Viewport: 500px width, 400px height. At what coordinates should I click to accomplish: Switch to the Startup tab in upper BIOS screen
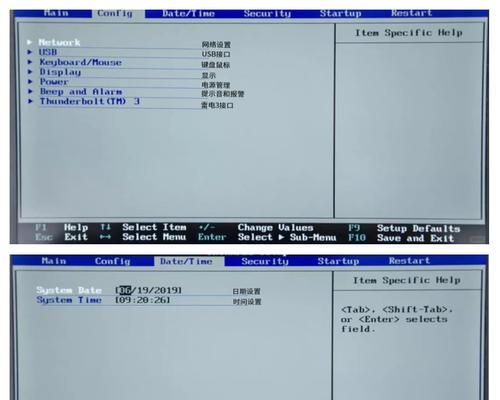340,14
